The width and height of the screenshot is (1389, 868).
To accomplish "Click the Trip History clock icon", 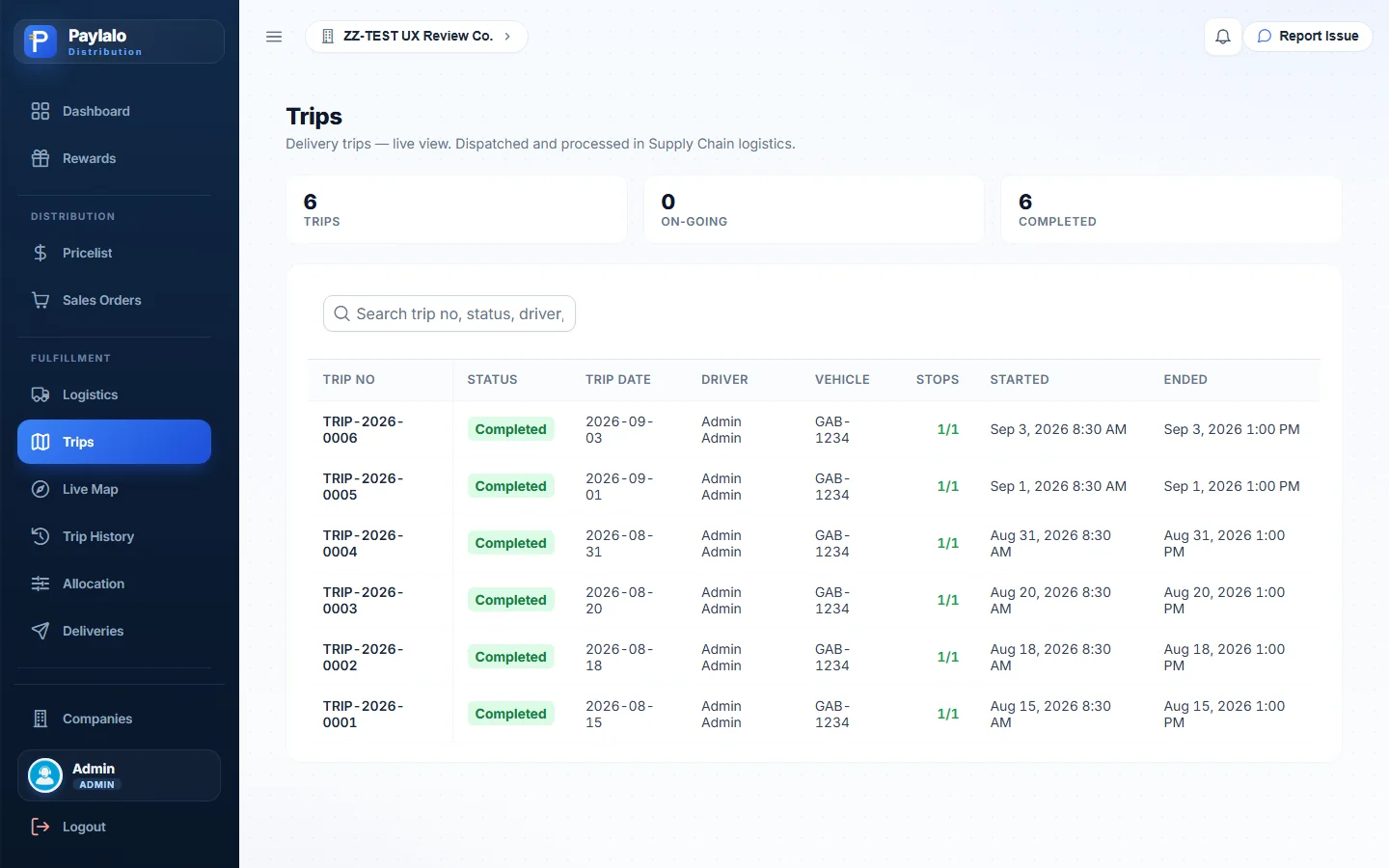I will point(41,536).
